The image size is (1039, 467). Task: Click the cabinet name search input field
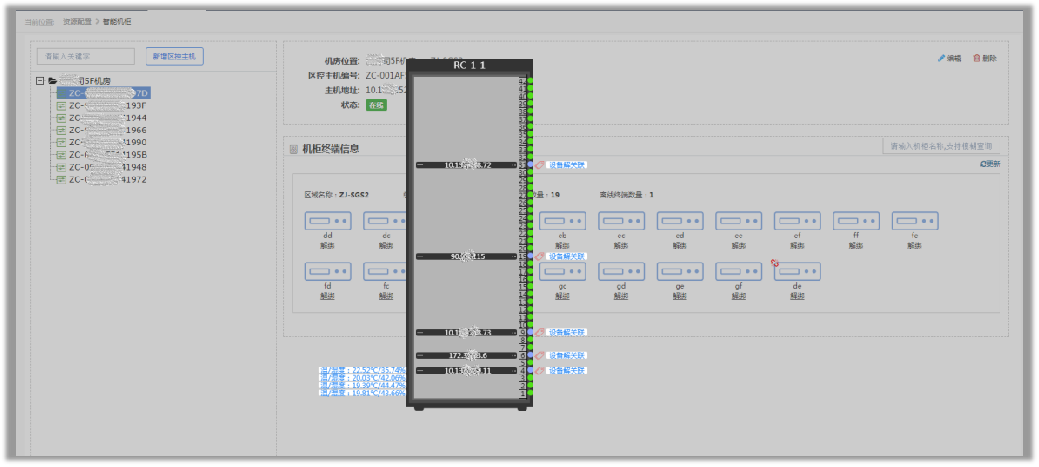(x=941, y=146)
